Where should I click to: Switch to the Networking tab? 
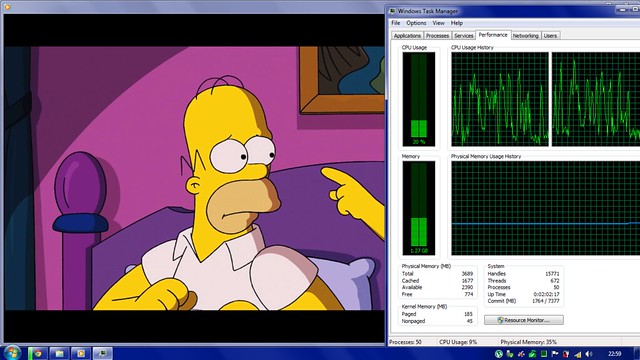(526, 36)
